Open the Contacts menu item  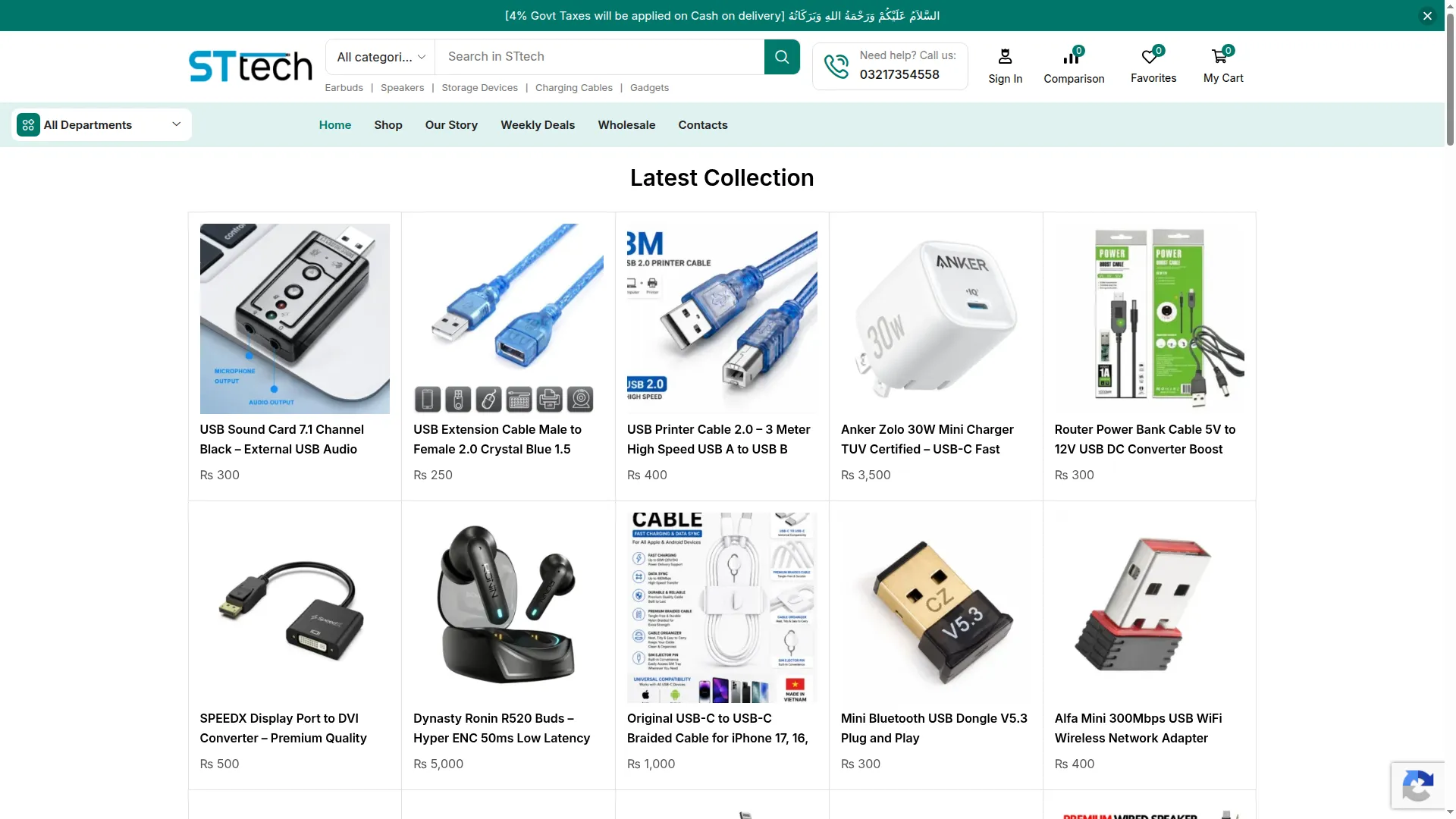[703, 125]
